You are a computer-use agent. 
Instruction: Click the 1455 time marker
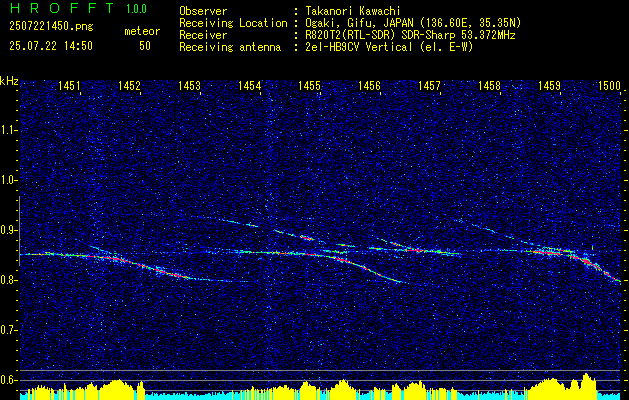(x=310, y=85)
